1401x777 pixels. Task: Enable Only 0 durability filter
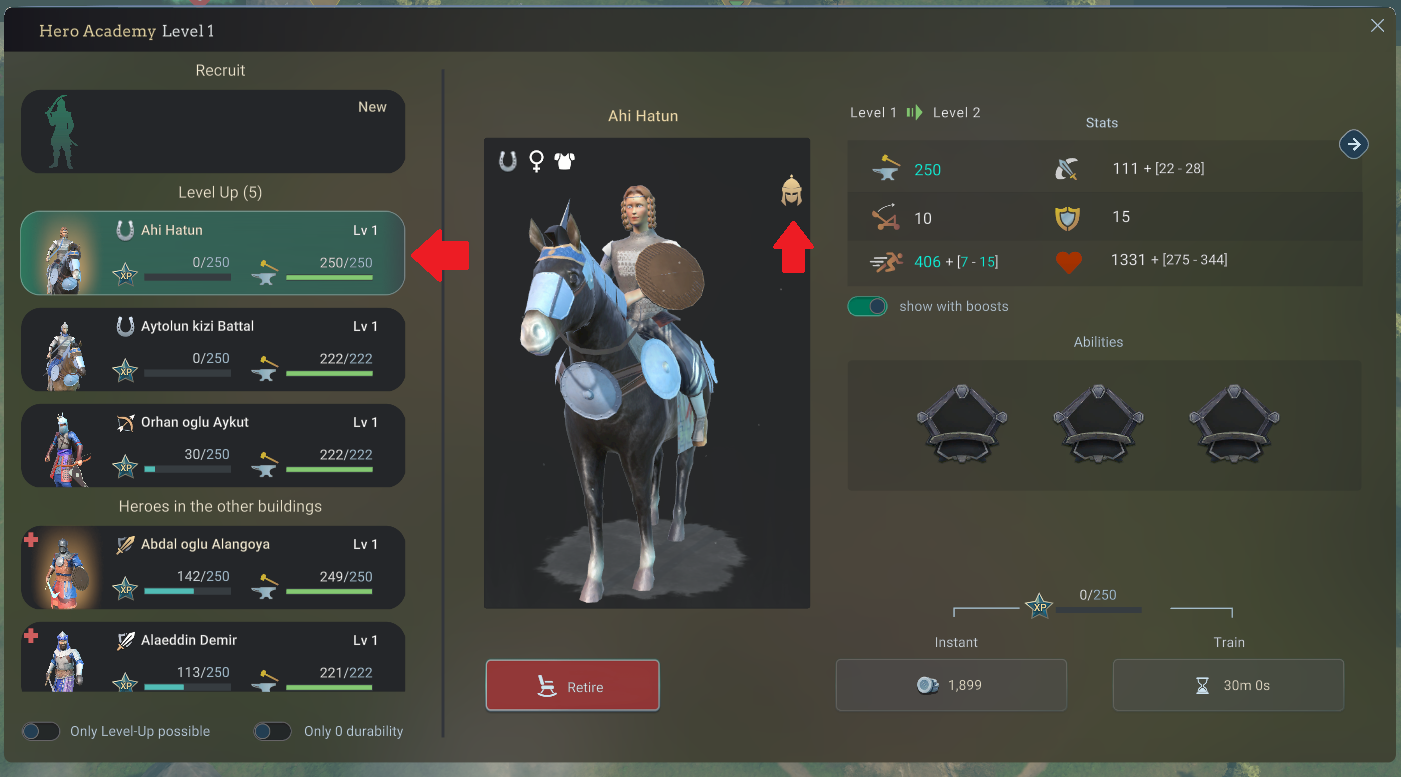[273, 731]
